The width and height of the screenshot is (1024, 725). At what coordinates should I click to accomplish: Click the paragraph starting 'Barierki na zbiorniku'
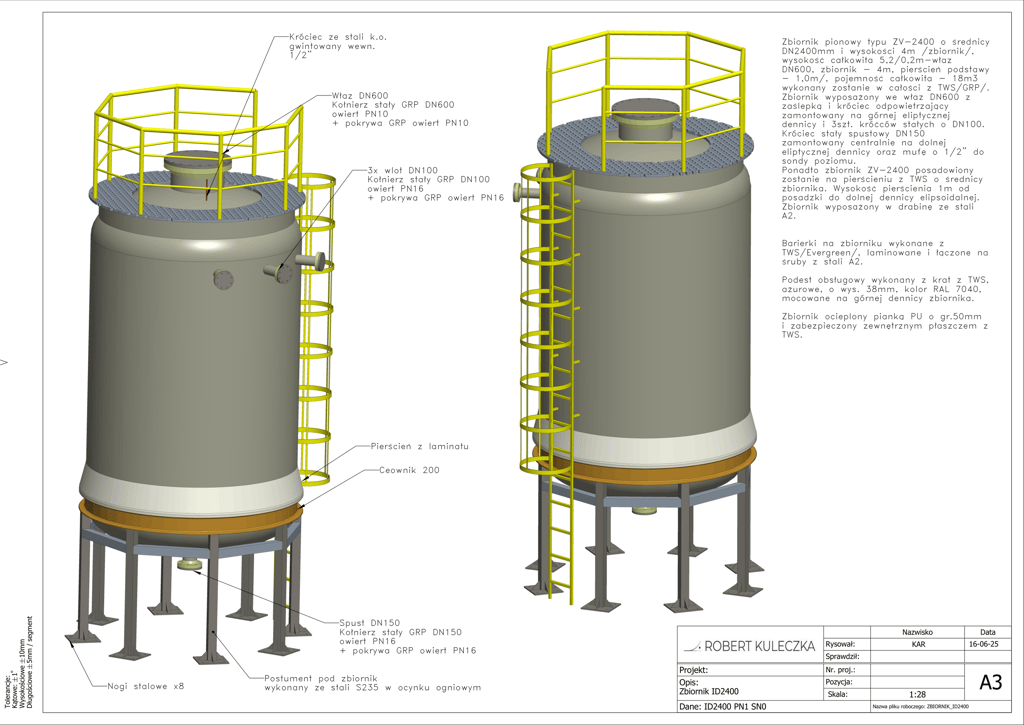[x=885, y=252]
